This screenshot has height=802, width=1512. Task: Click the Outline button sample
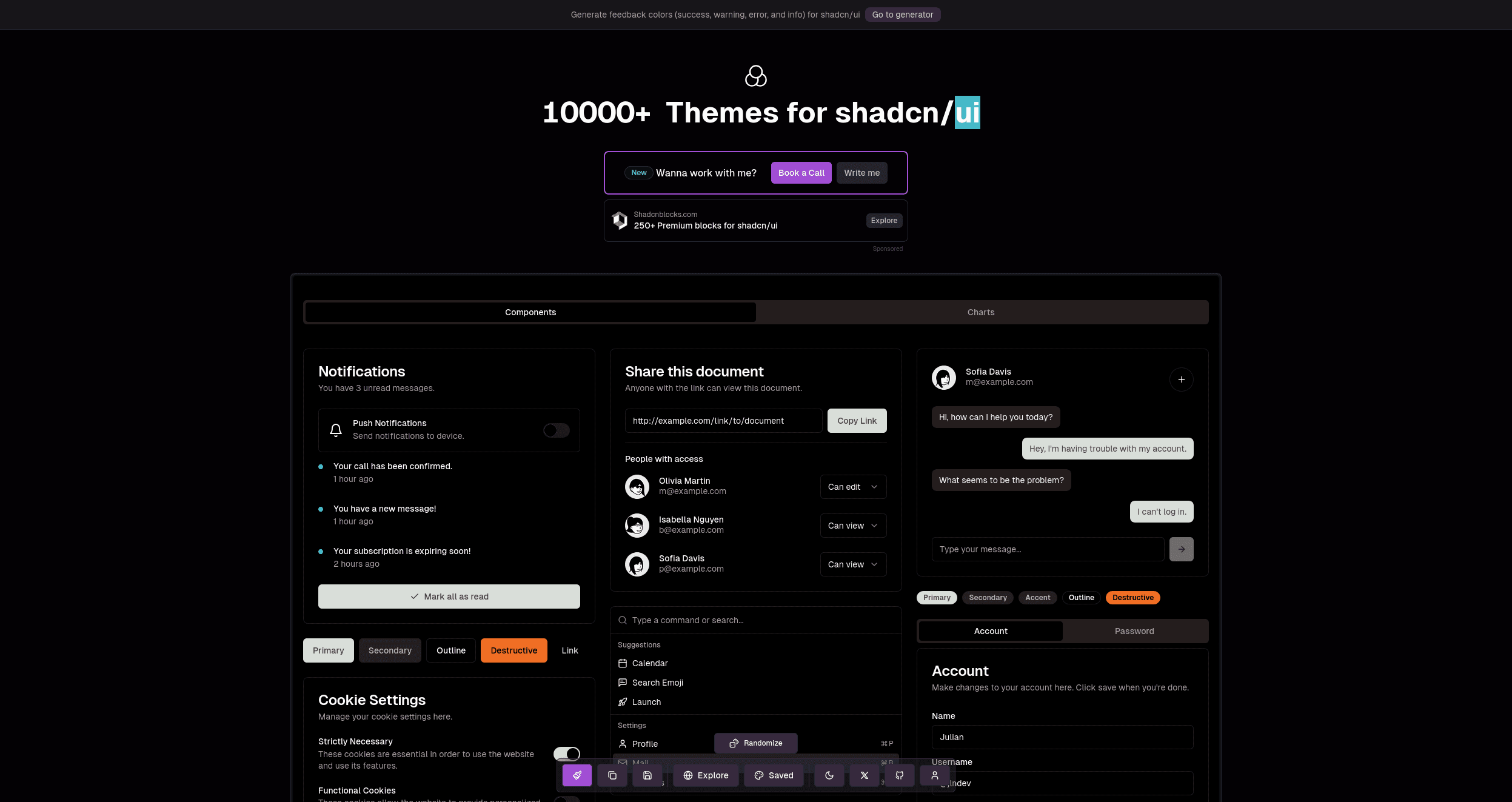(x=451, y=650)
